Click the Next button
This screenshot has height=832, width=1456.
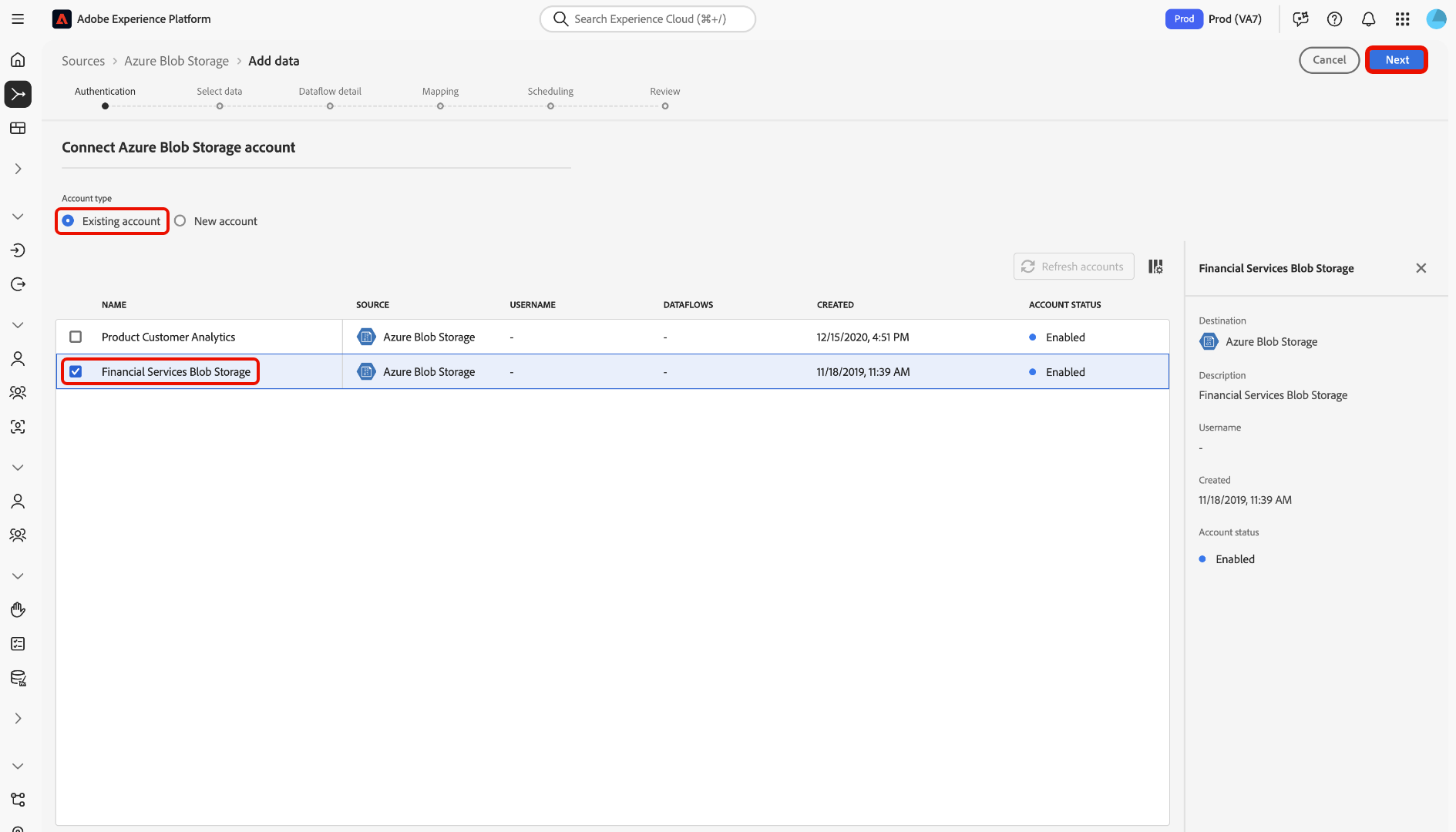point(1397,60)
